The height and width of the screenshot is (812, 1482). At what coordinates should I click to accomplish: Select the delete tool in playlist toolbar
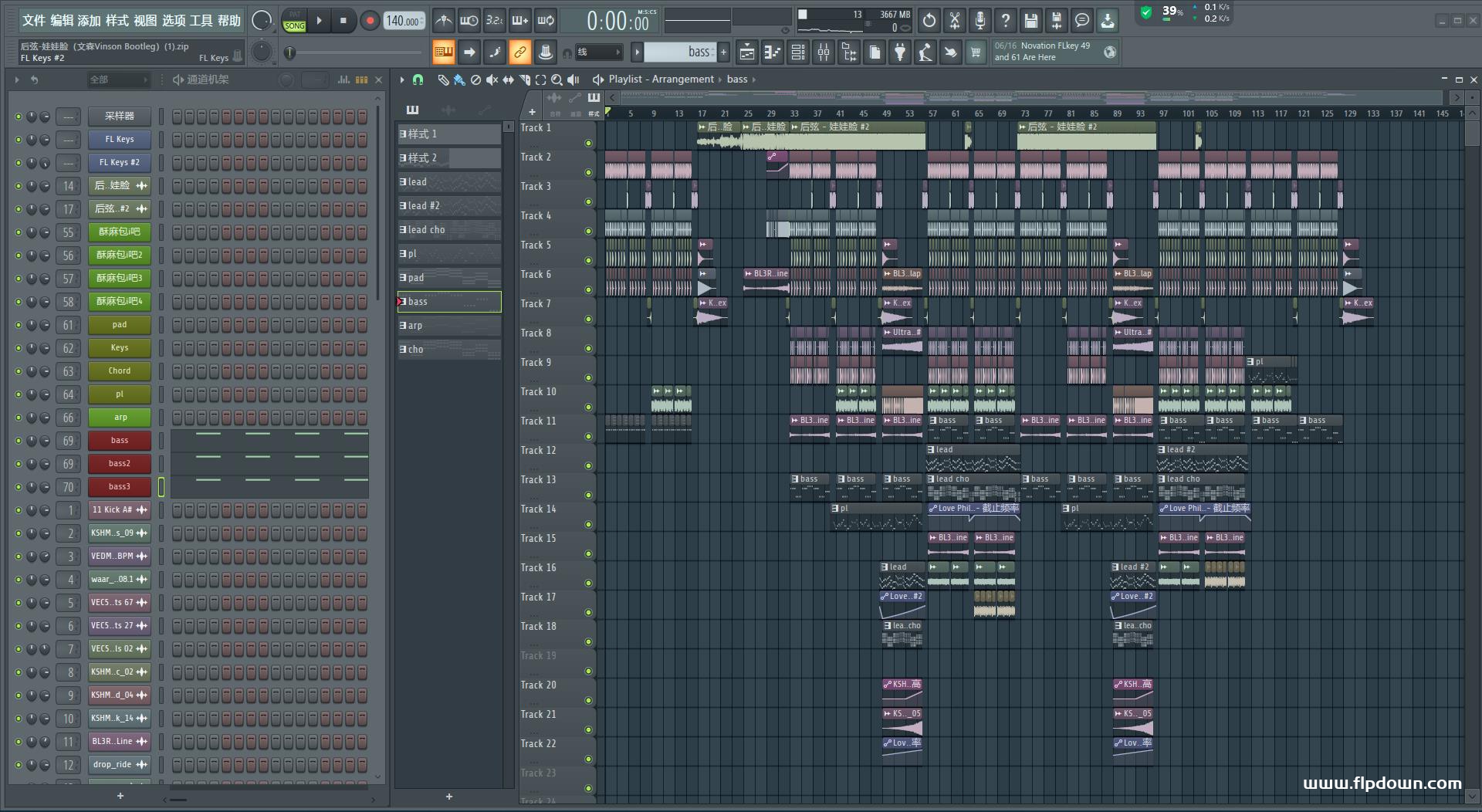475,80
